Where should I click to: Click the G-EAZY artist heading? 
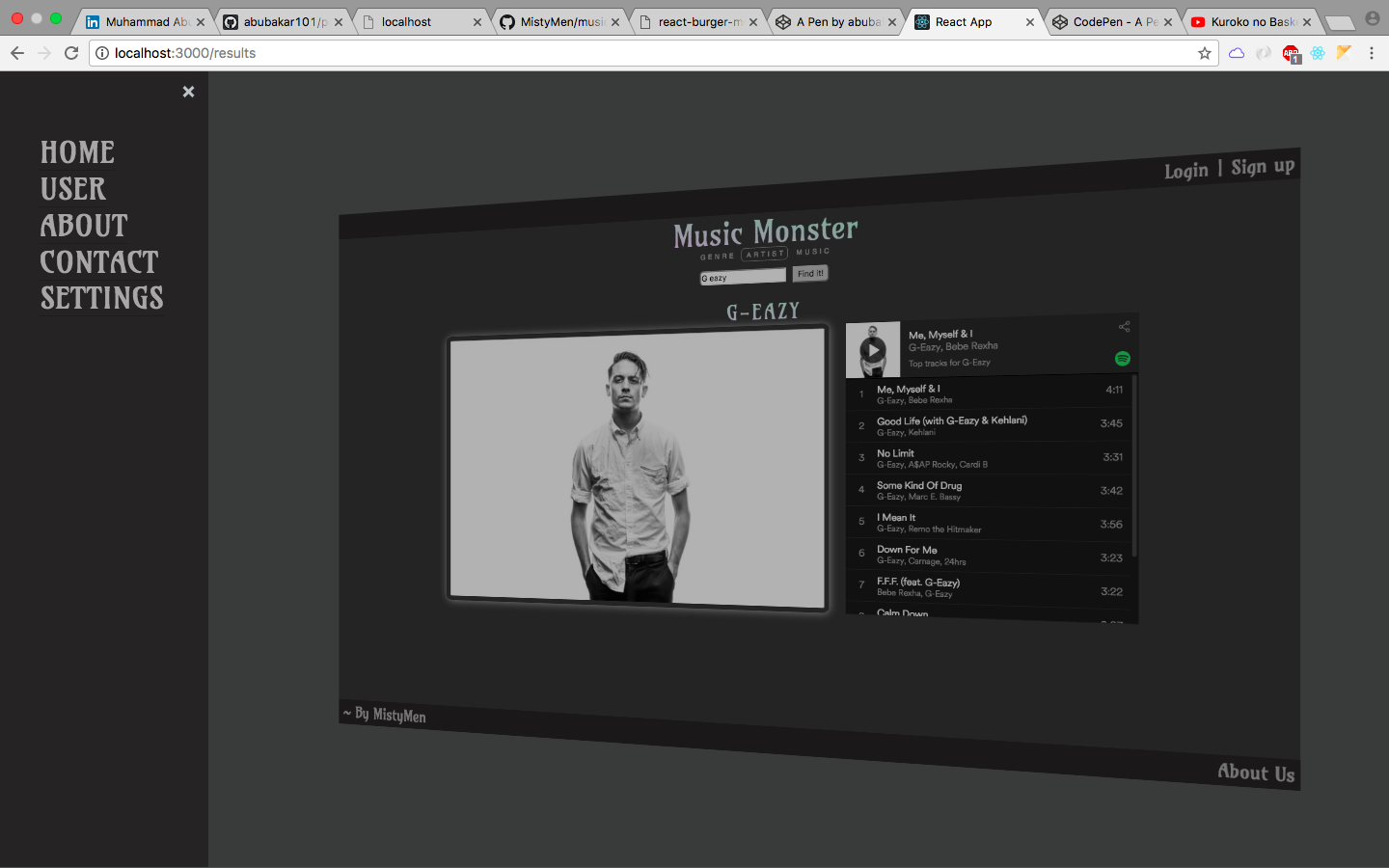pyautogui.click(x=763, y=311)
